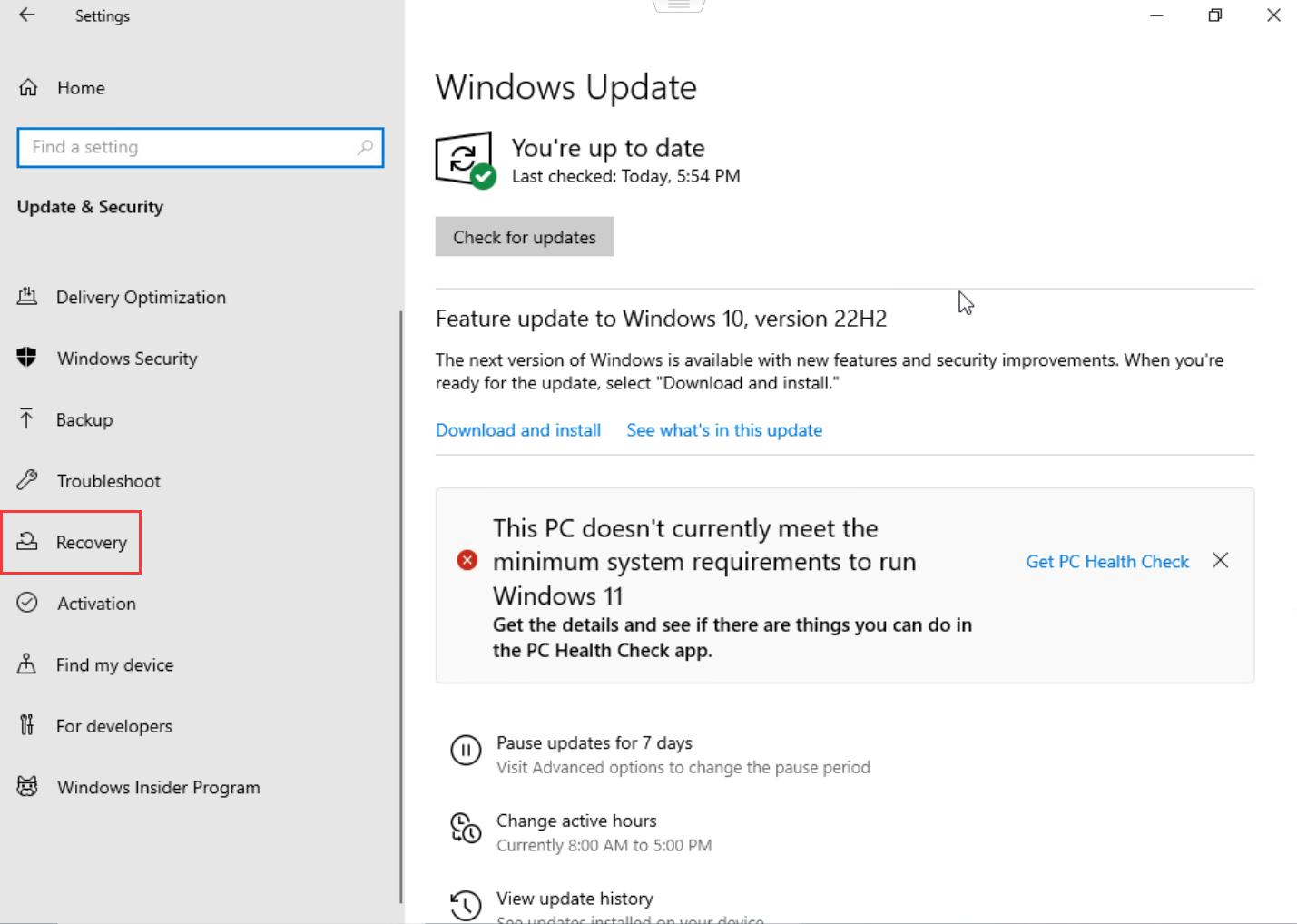The width and height of the screenshot is (1297, 924).
Task: Click the Windows Insider Program cat icon
Action: coord(27,787)
